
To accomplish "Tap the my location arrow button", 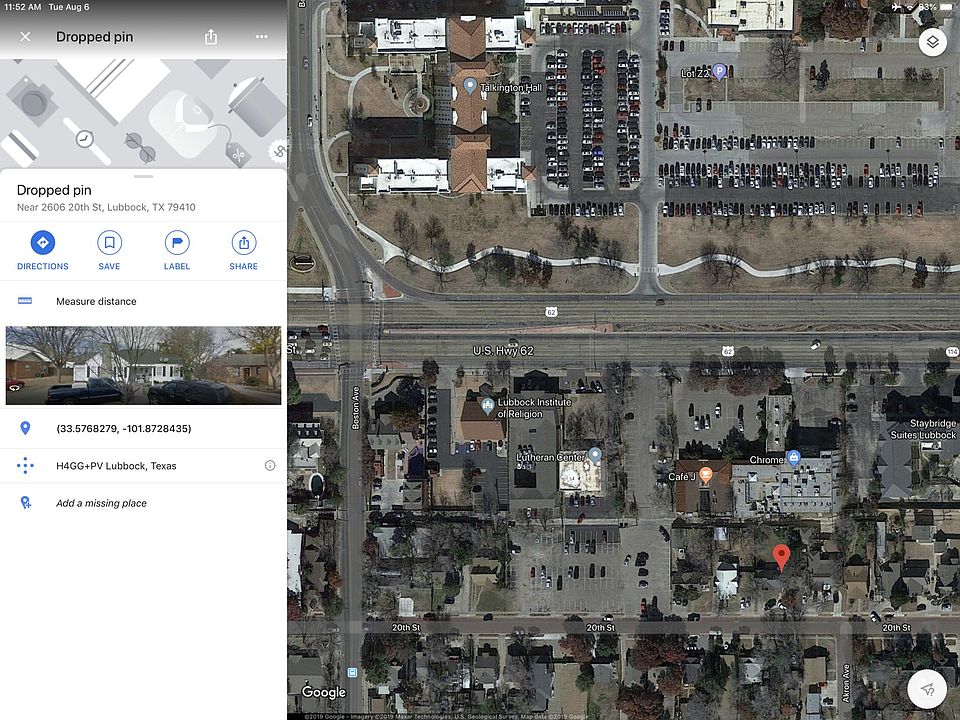I will [x=928, y=689].
